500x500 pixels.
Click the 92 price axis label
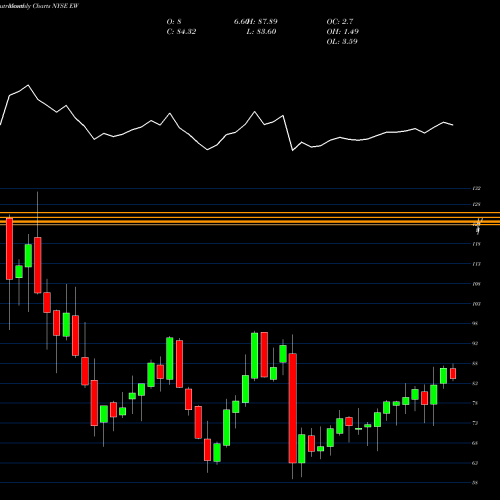tap(475, 343)
